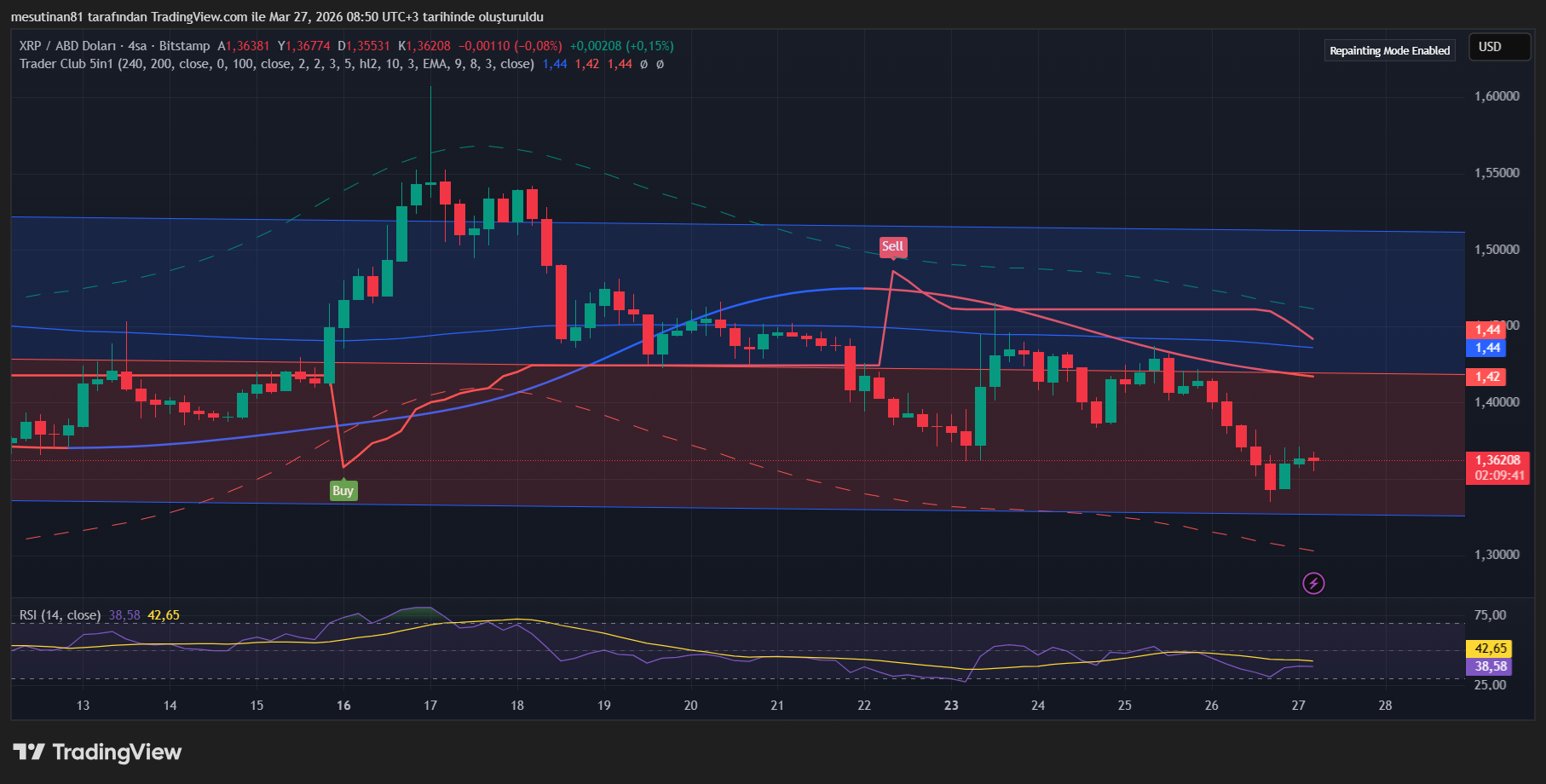The height and width of the screenshot is (784, 1546).
Task: Click the red 1,44 price axis tag
Action: pos(1487,330)
